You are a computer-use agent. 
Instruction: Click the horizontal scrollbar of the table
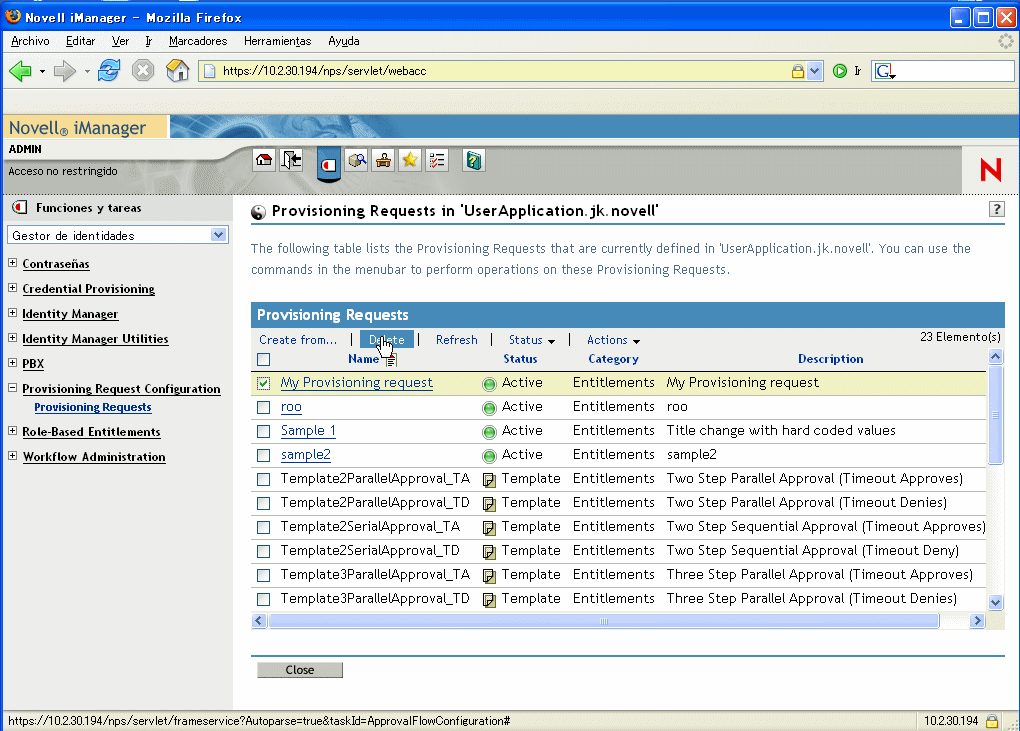(604, 621)
